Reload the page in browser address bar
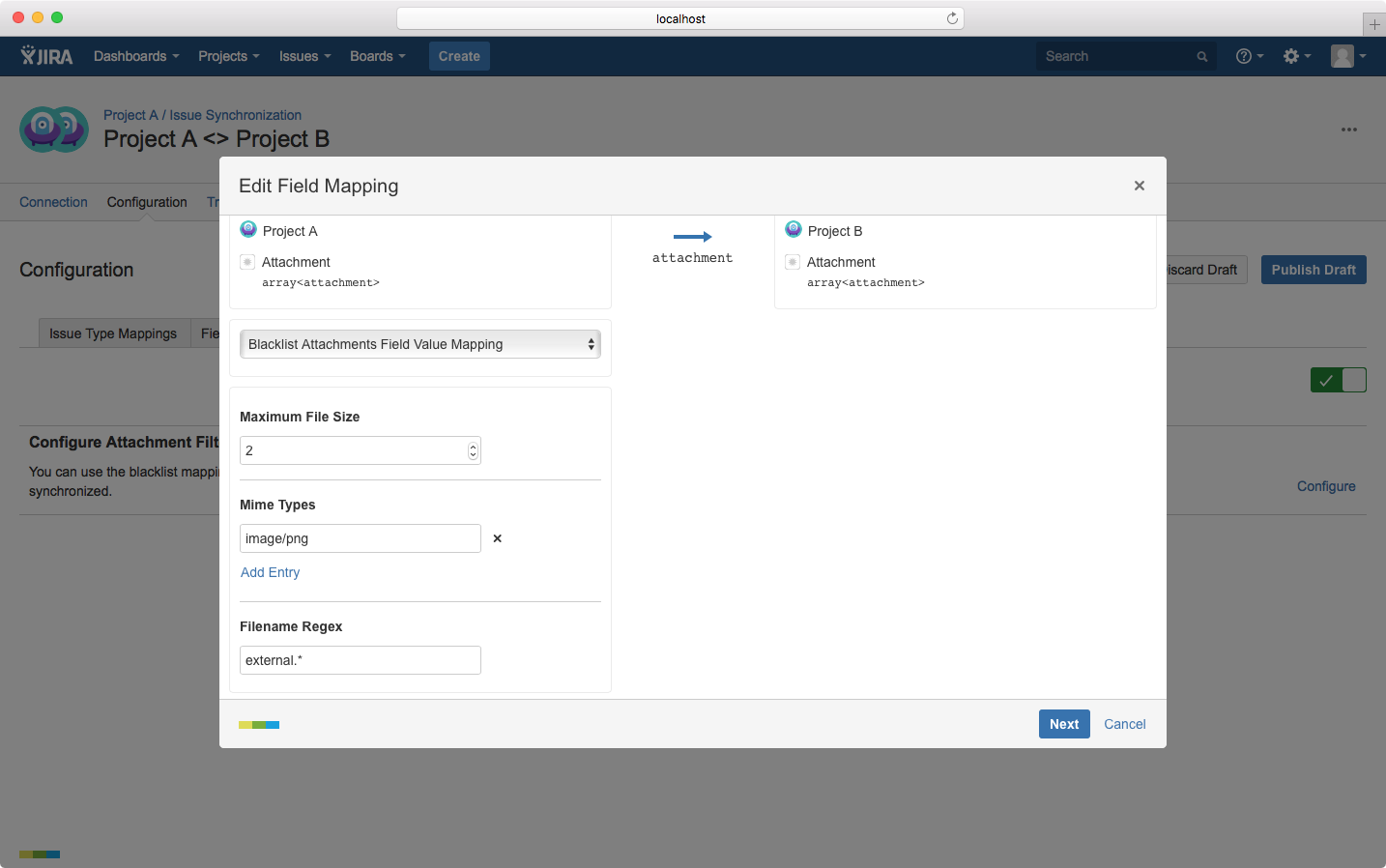 952,18
